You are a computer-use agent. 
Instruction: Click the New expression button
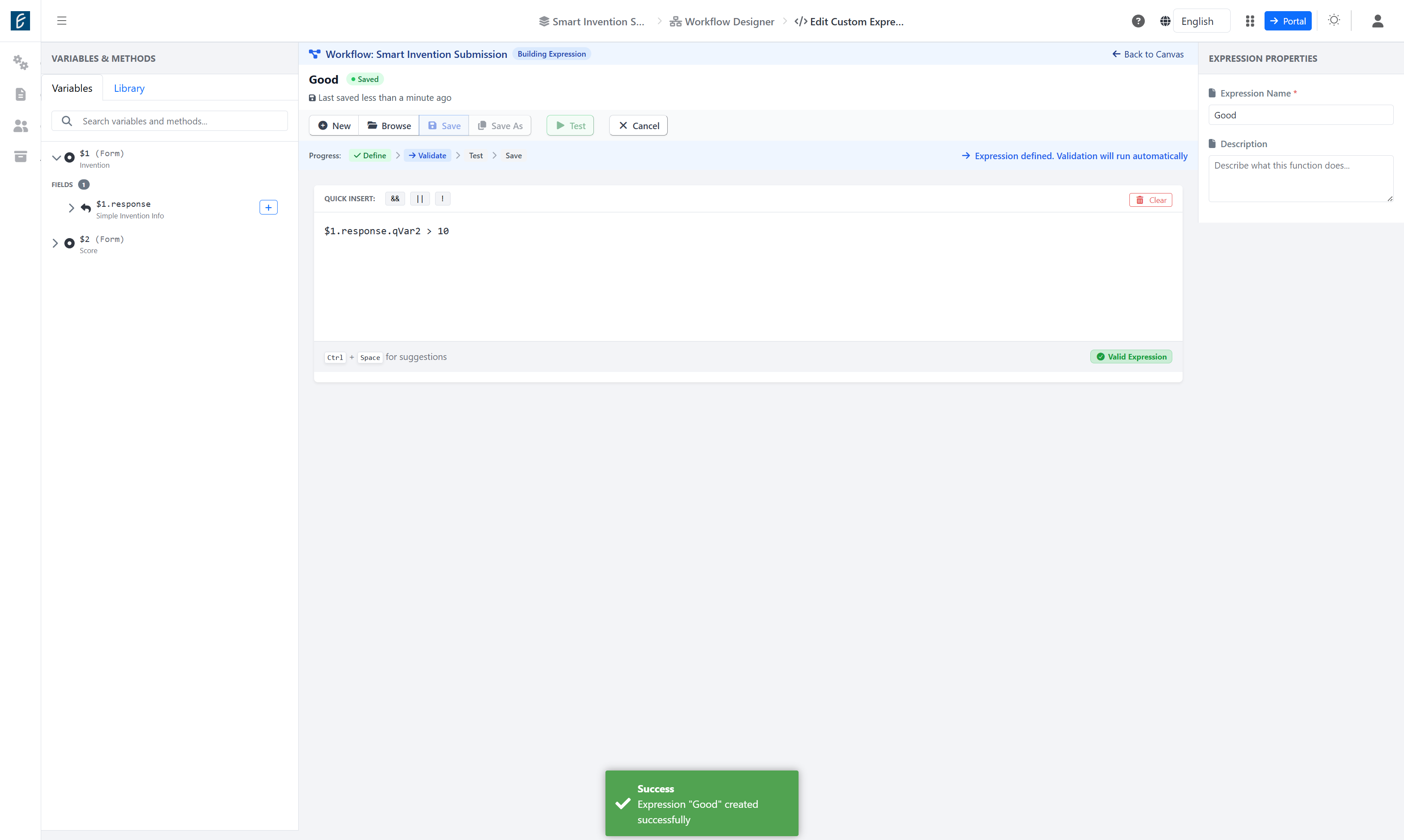(x=334, y=126)
